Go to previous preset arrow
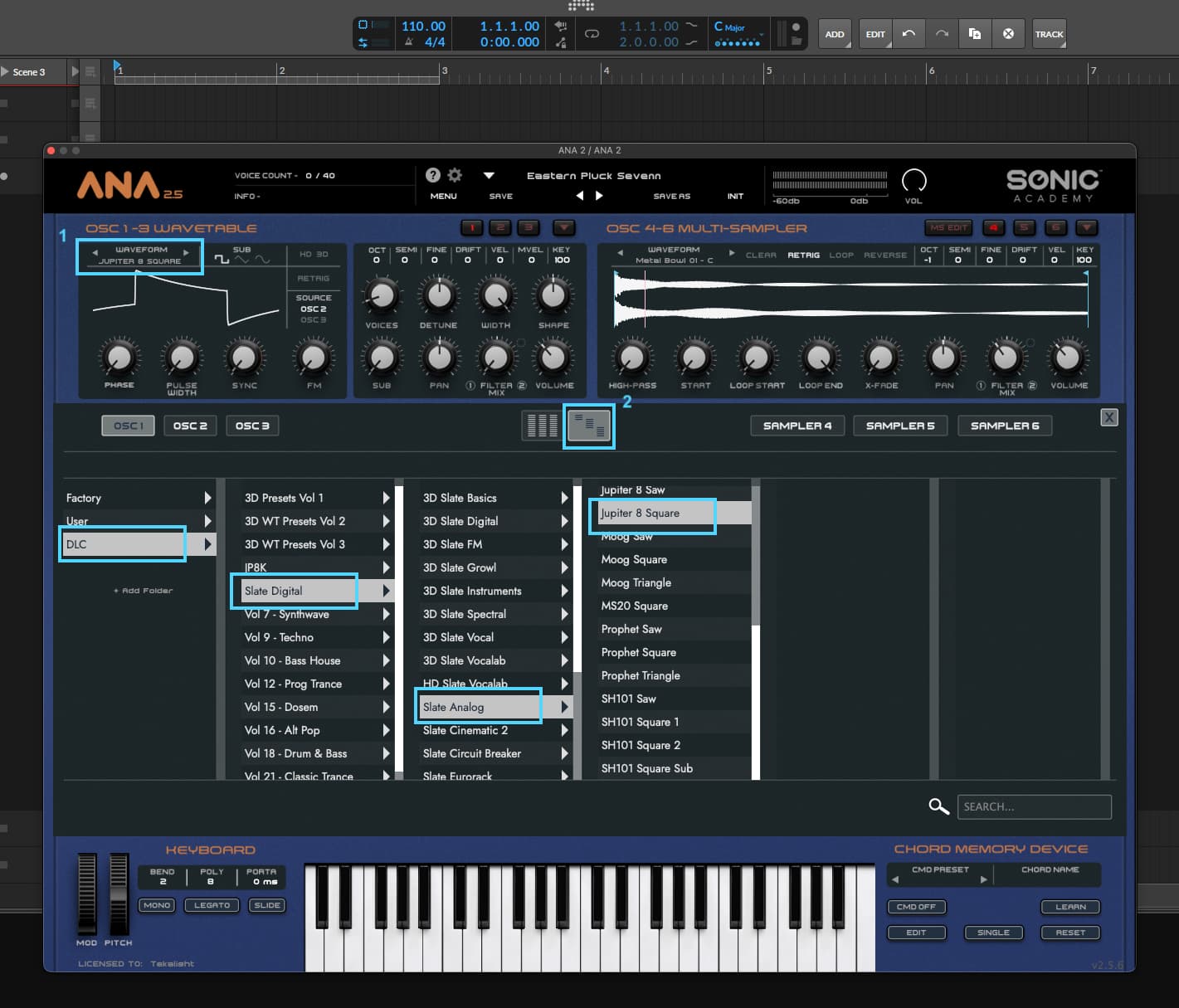Viewport: 1179px width, 1008px height. (579, 196)
